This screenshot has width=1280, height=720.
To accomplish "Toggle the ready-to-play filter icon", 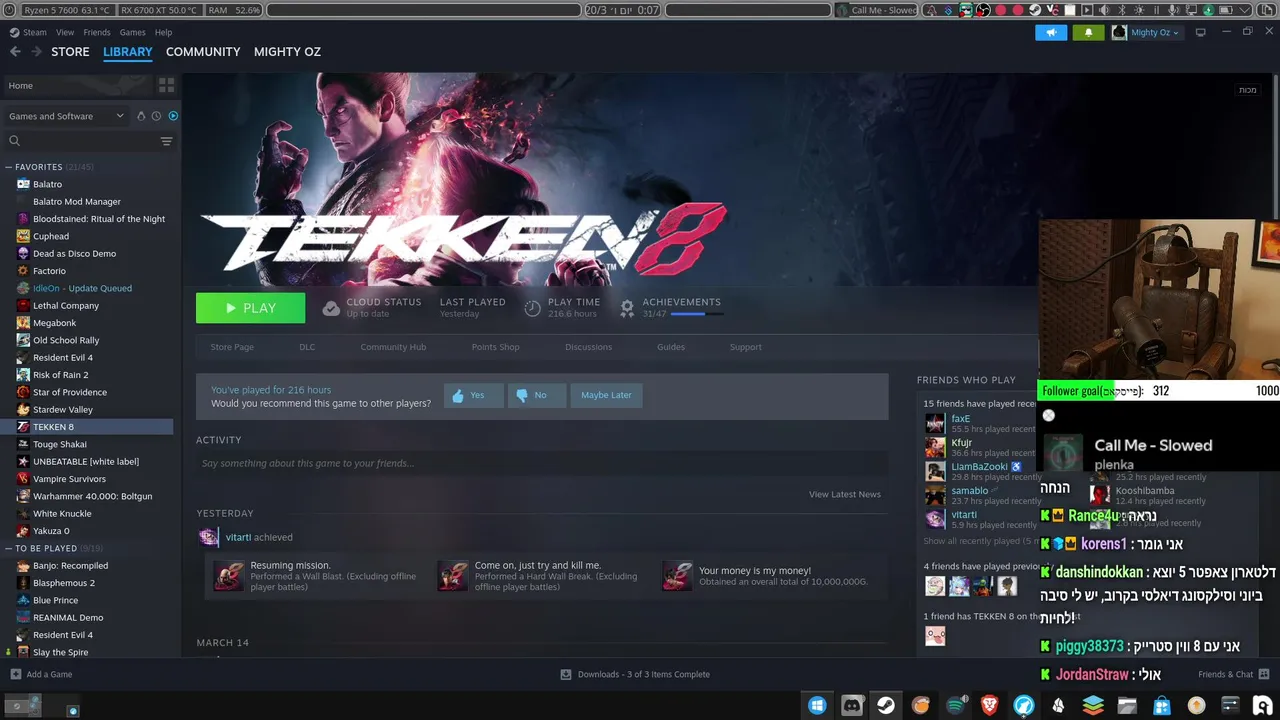I will (x=173, y=116).
